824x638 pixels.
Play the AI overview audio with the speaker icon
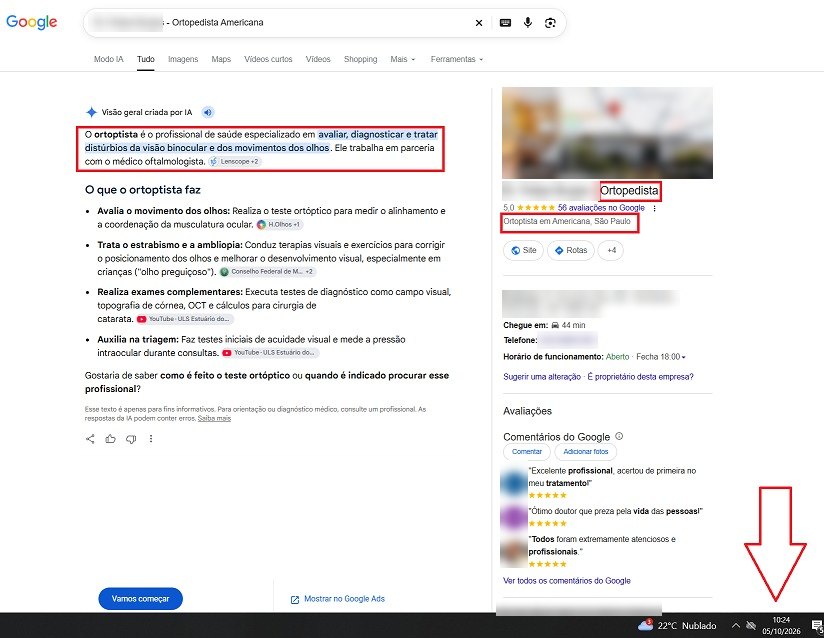tap(208, 112)
